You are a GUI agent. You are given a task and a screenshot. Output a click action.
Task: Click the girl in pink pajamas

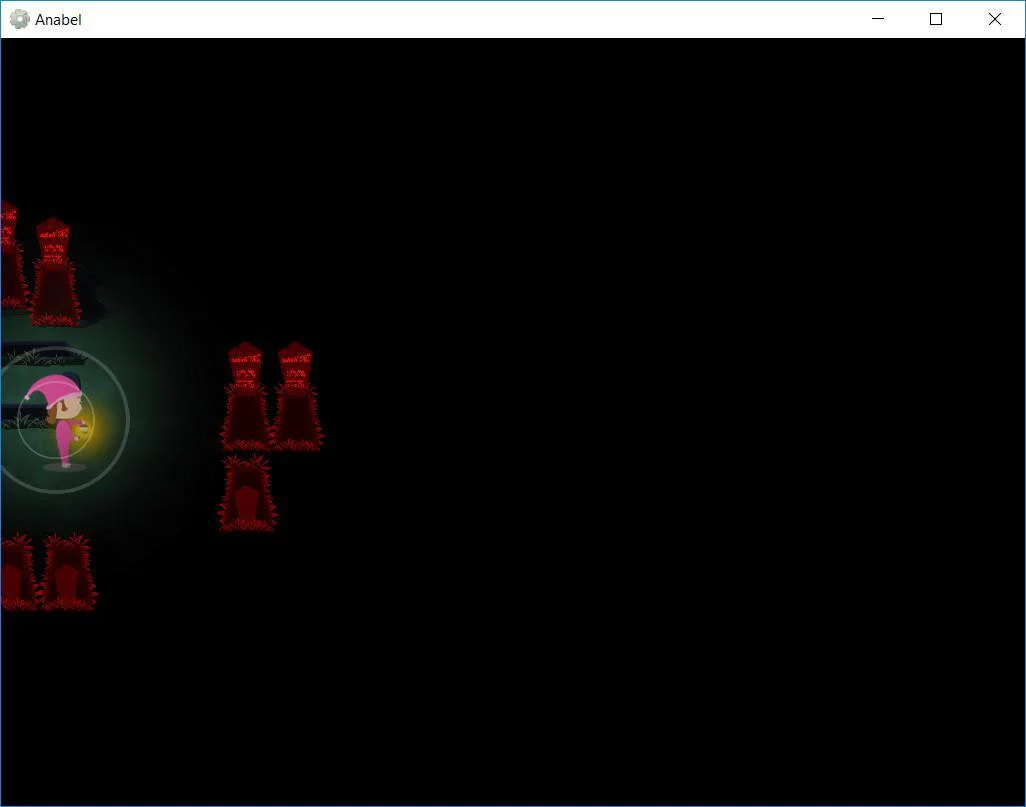click(x=57, y=420)
